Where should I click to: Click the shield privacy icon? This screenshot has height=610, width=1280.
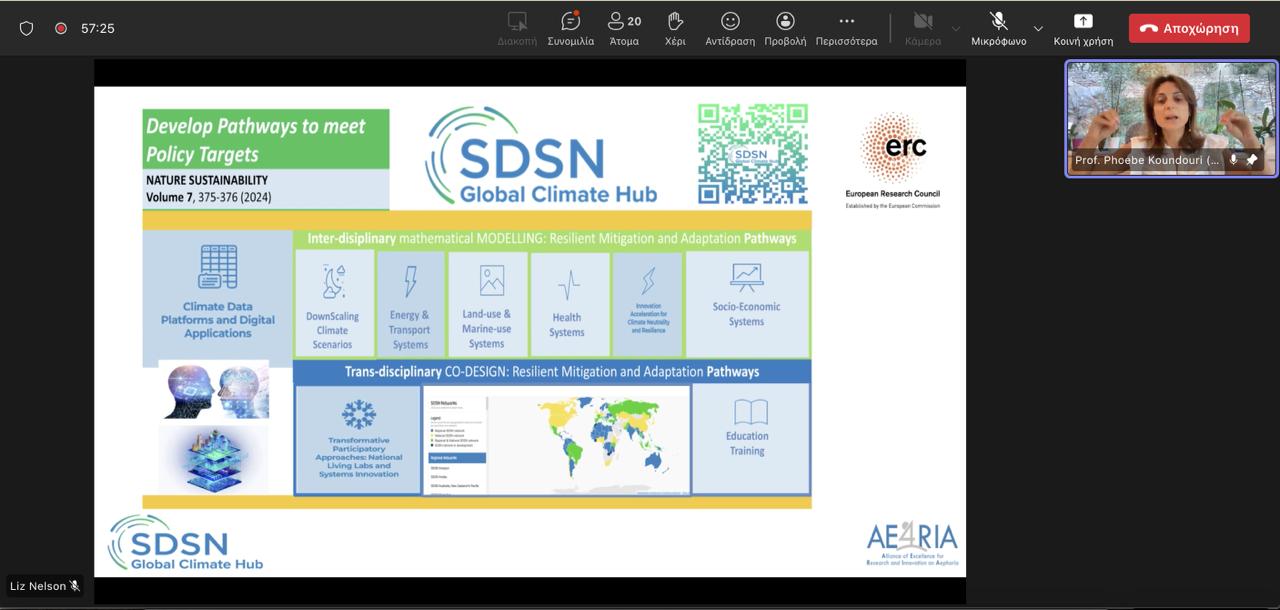[x=27, y=28]
